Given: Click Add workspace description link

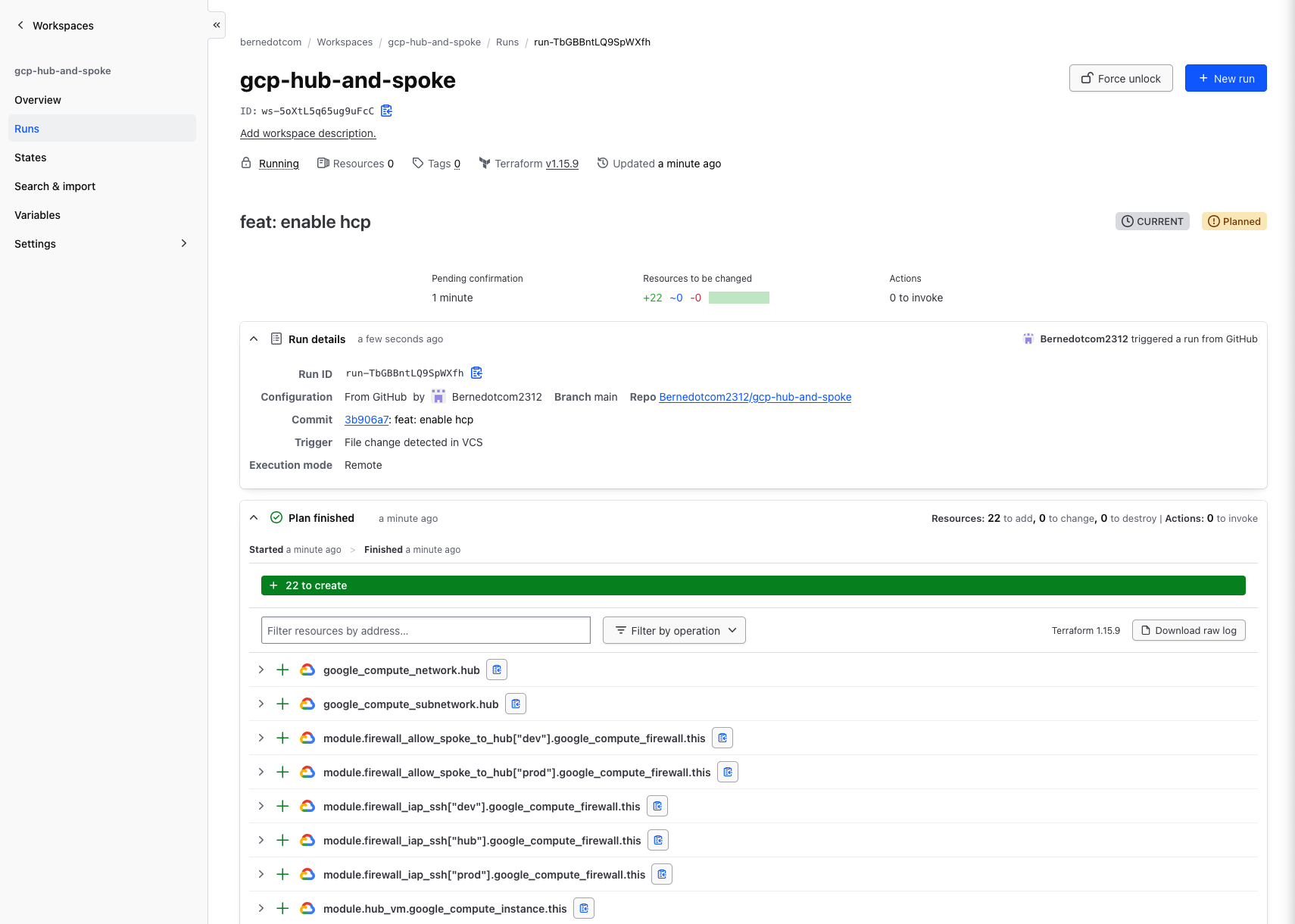Looking at the screenshot, I should [x=308, y=133].
